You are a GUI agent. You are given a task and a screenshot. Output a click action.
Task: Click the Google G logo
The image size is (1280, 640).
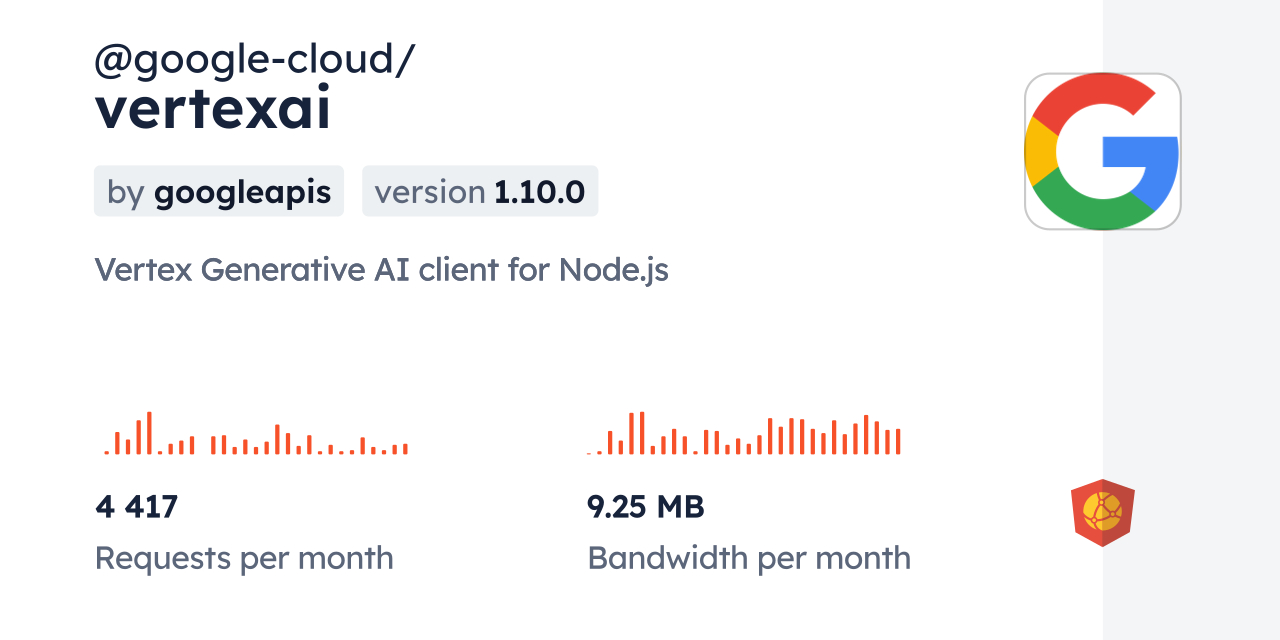tap(1102, 151)
